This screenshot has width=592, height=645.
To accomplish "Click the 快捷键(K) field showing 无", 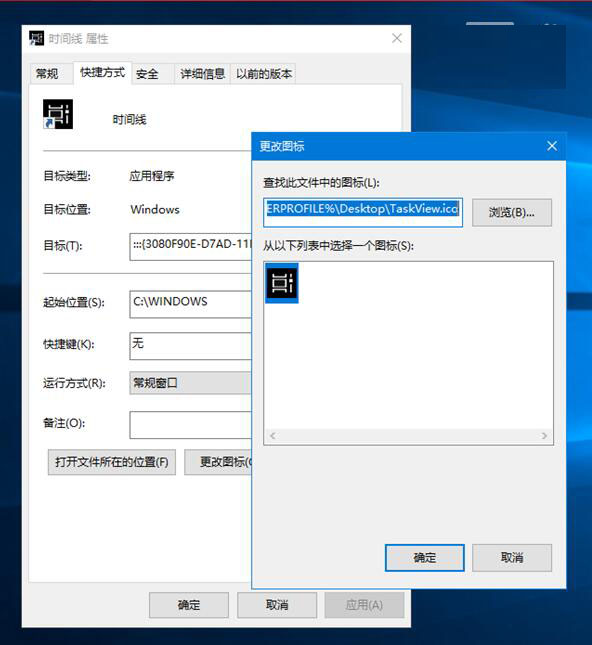I will pos(190,346).
